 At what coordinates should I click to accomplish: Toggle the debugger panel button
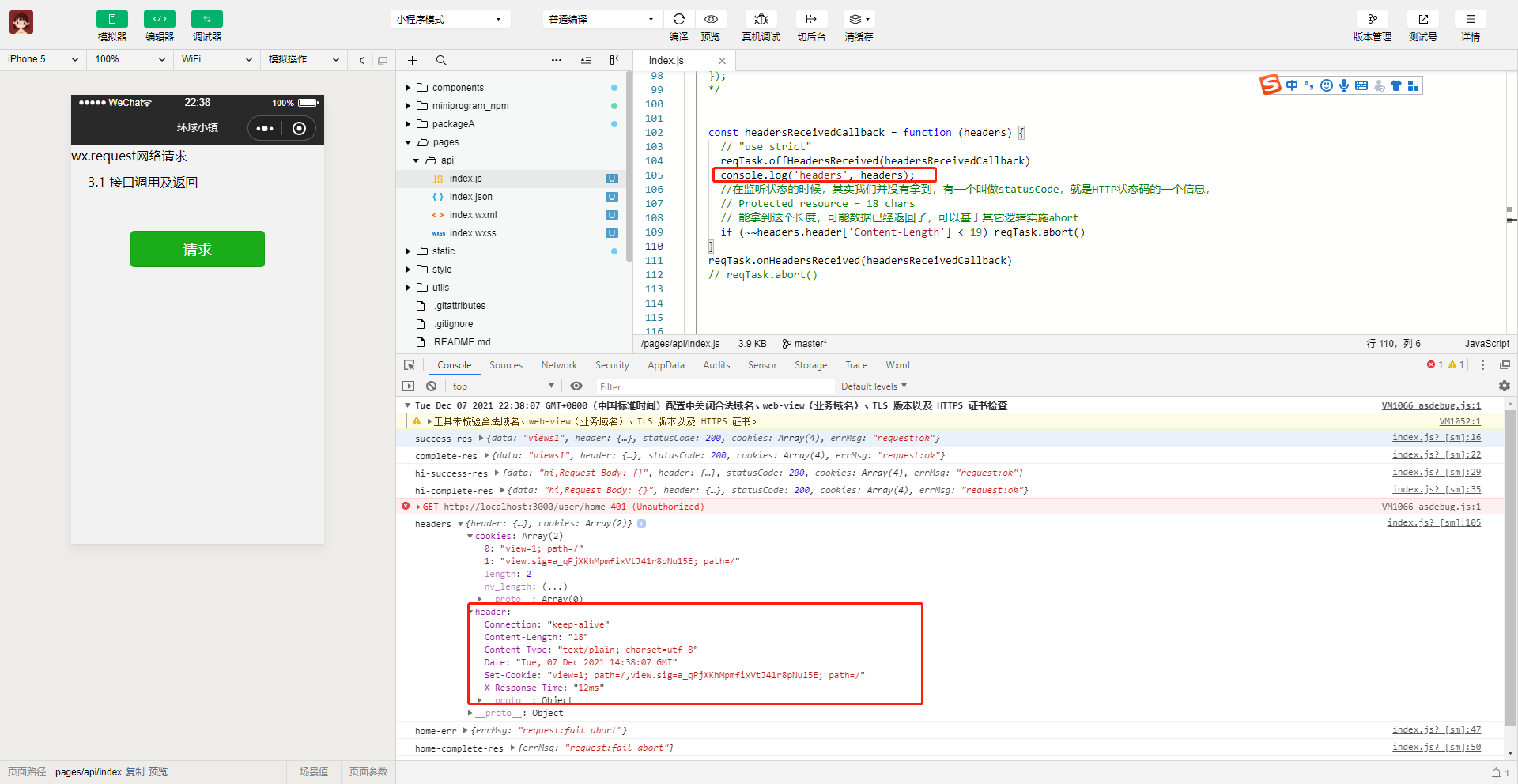[x=206, y=19]
